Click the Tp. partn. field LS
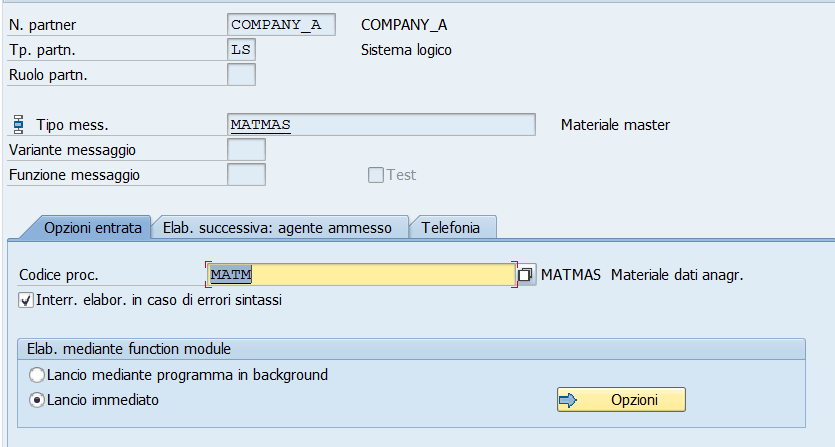Image resolution: width=835 pixels, height=447 pixels. click(241, 50)
